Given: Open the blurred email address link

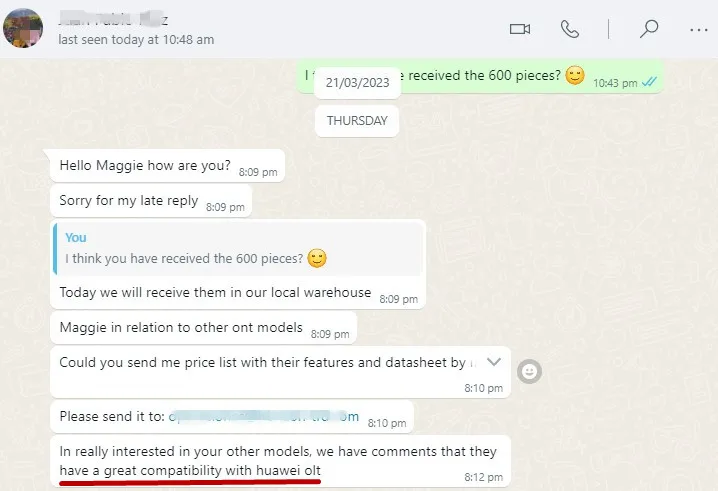Looking at the screenshot, I should pyautogui.click(x=264, y=417).
